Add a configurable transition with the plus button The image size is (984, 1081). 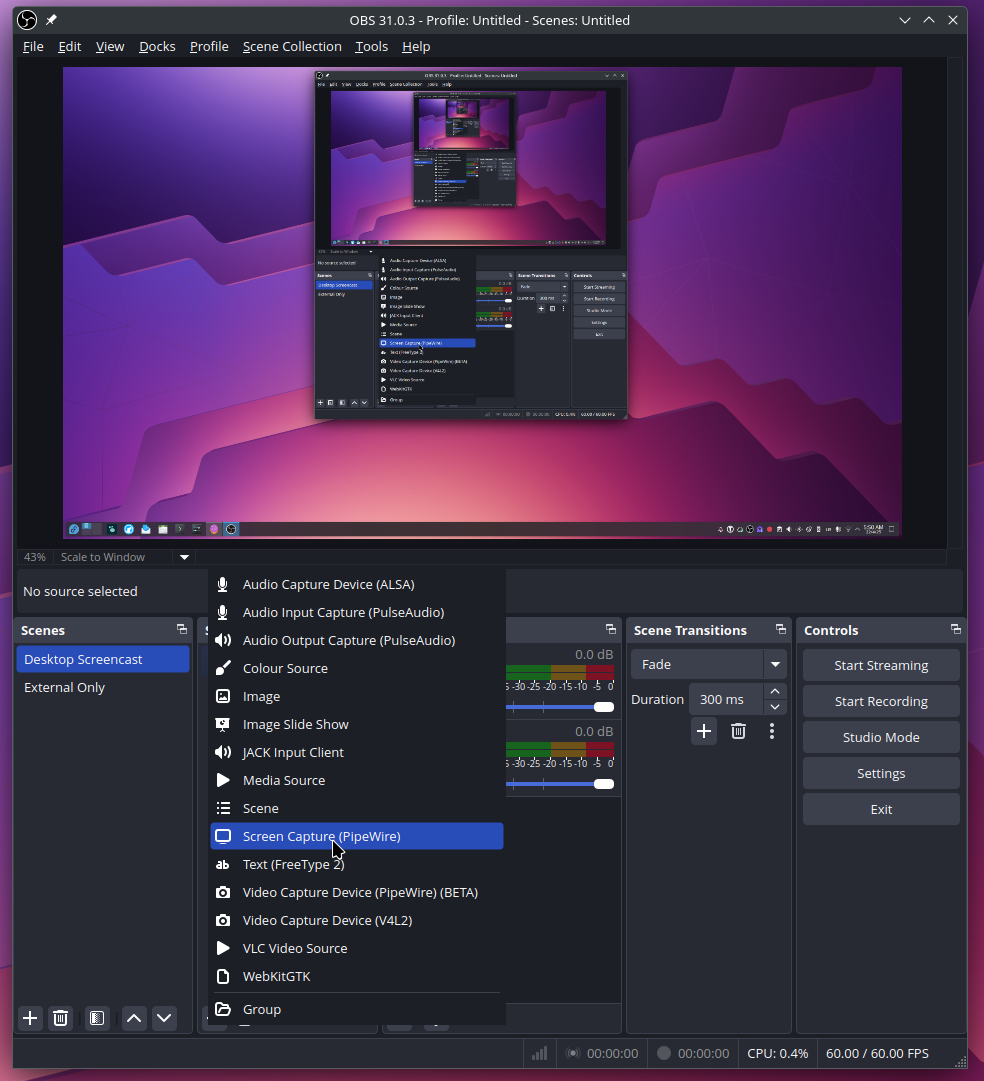pyautogui.click(x=704, y=731)
